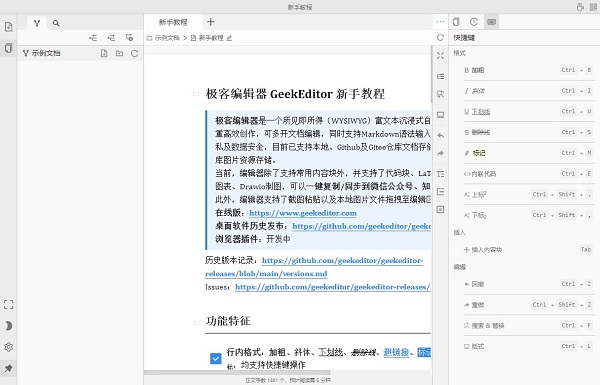Viewport: 600px width, 385px height.
Task: Click the undo arrow in the editor toolbar
Action: 440,135
